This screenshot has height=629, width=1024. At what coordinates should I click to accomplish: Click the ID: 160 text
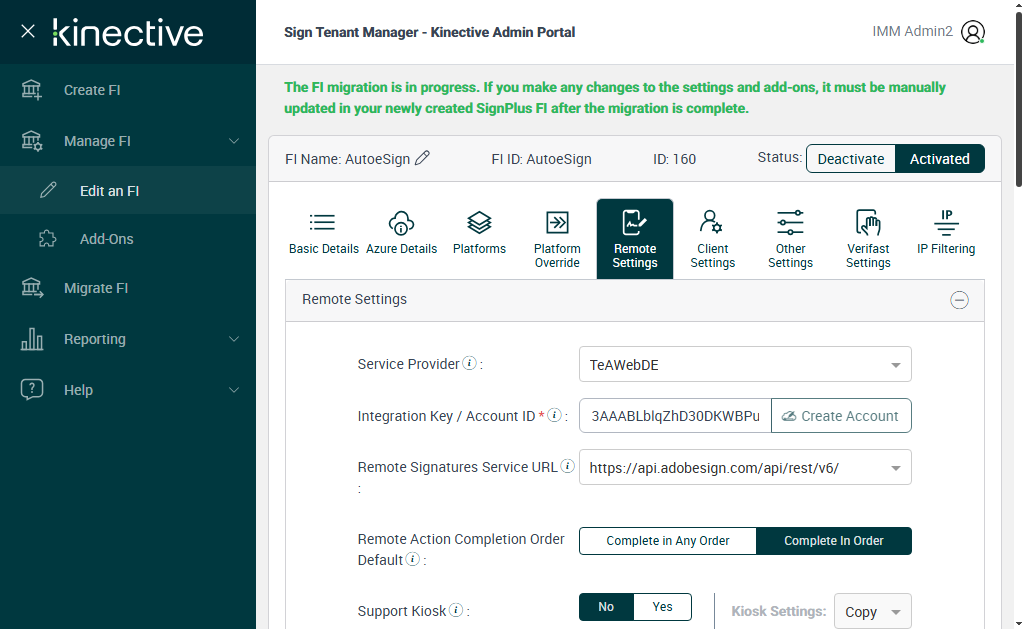click(x=675, y=159)
